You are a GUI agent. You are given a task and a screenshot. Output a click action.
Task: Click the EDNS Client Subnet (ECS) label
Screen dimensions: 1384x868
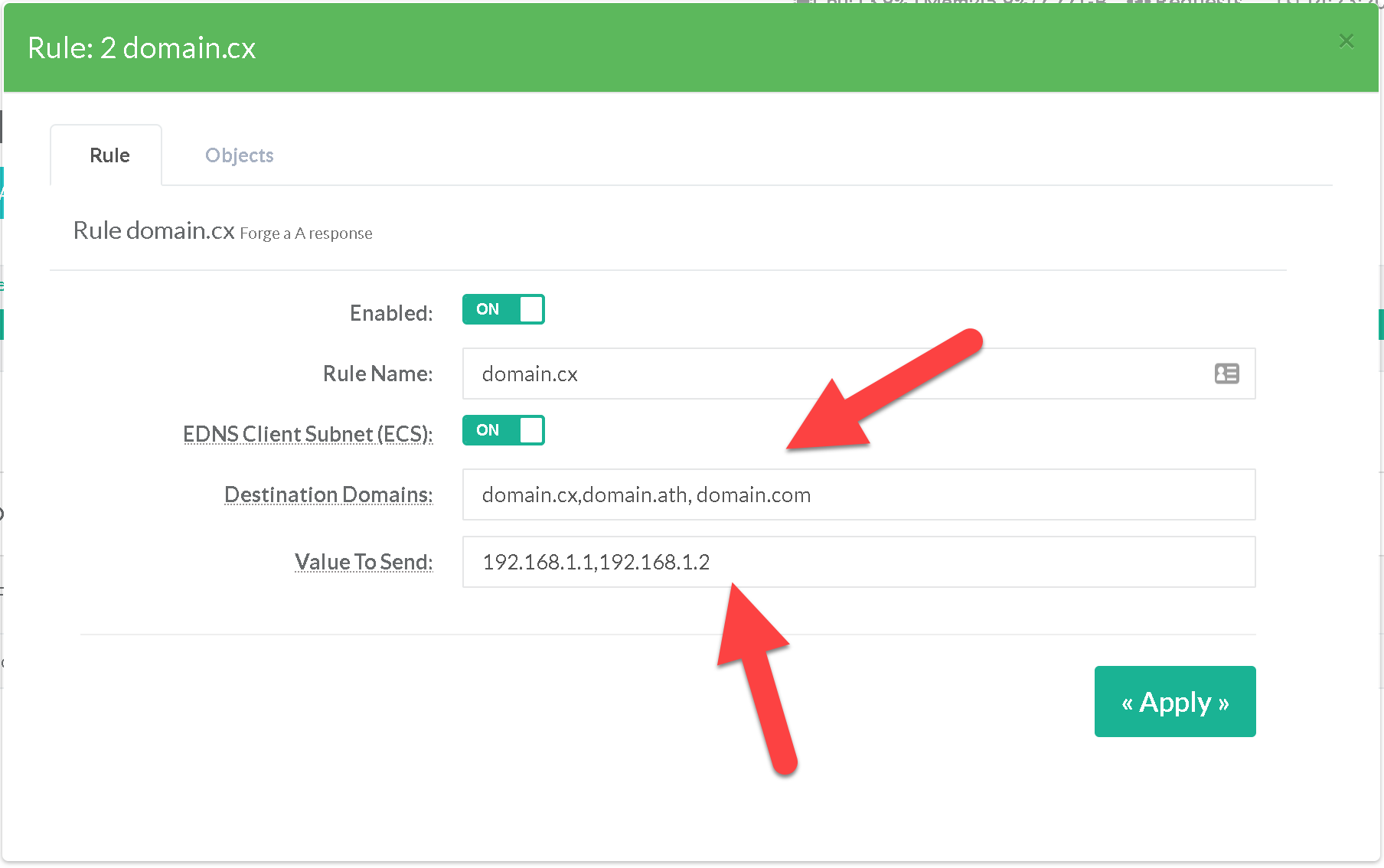click(308, 434)
